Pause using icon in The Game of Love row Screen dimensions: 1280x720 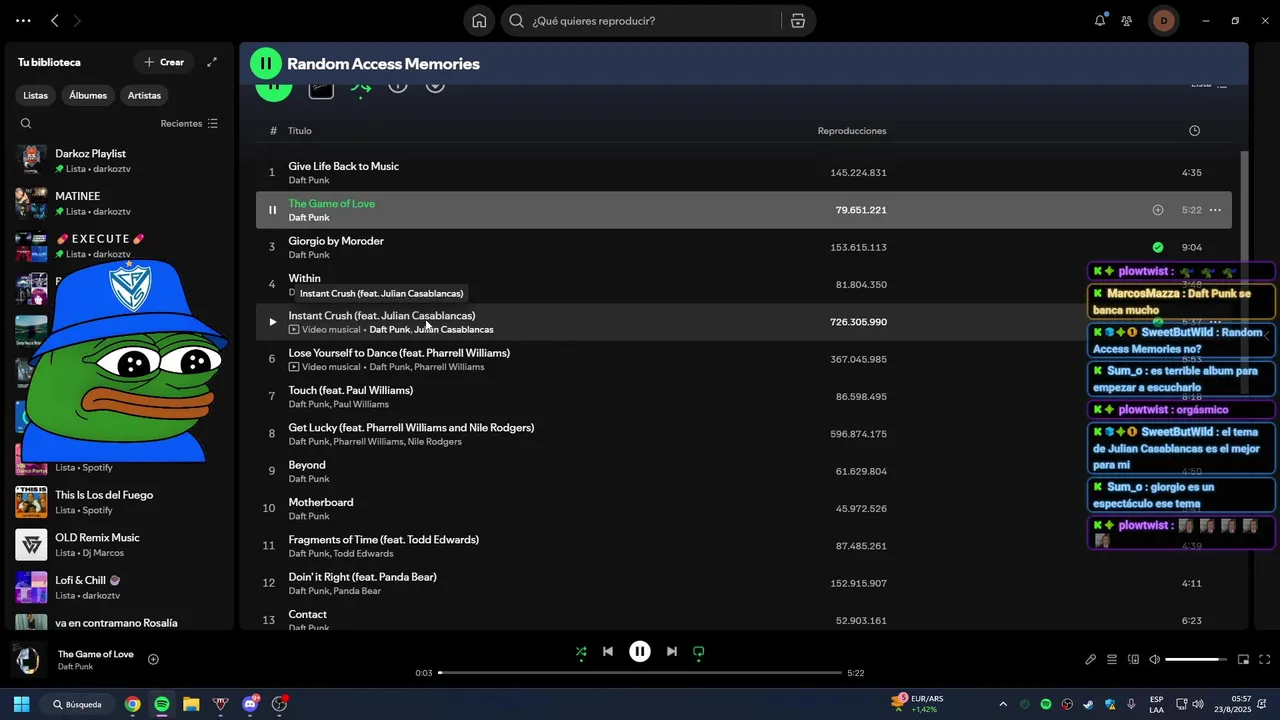[x=272, y=210]
